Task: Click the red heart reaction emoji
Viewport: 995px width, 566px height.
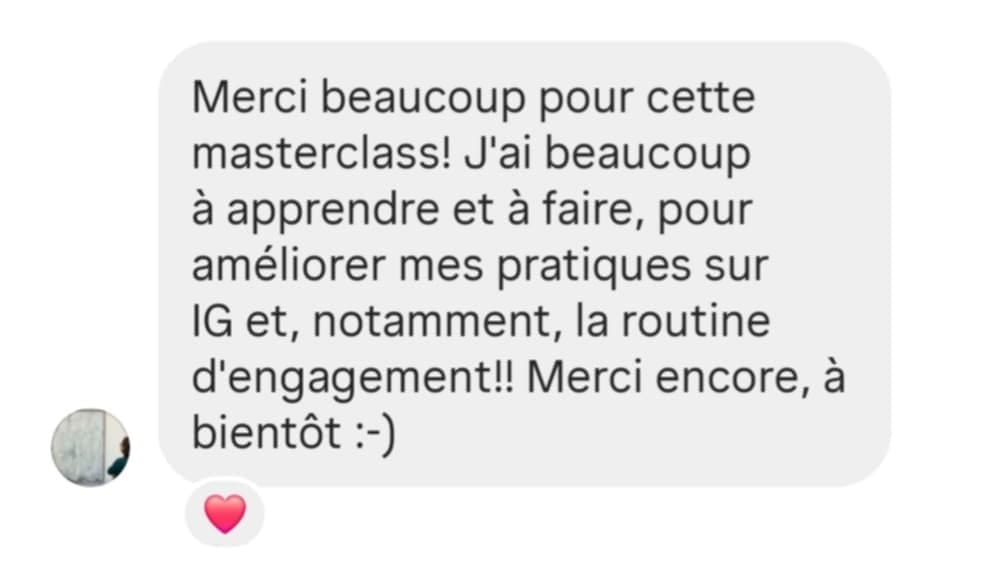Action: 225,513
